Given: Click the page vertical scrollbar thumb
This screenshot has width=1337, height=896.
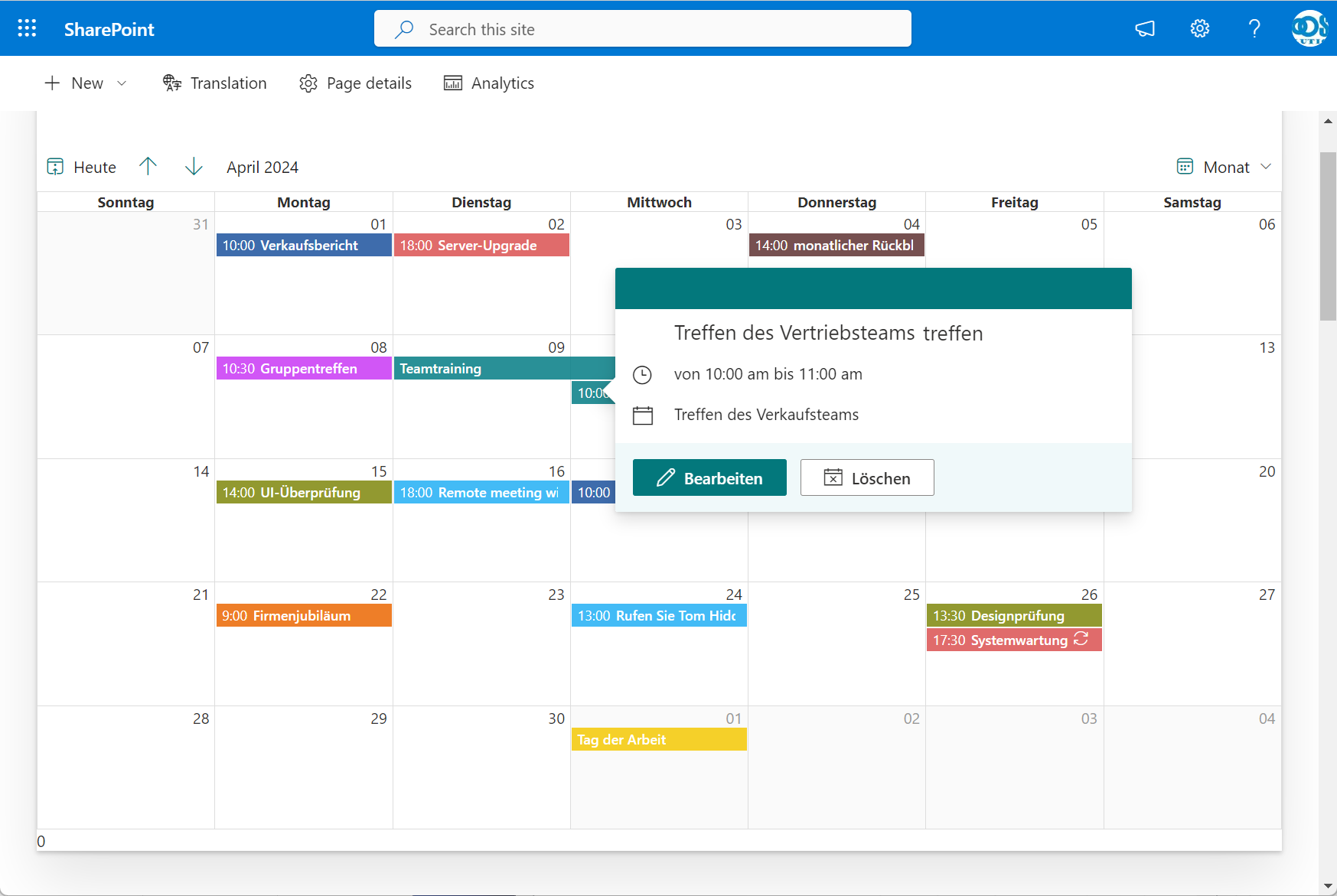Looking at the screenshot, I should [x=1328, y=236].
